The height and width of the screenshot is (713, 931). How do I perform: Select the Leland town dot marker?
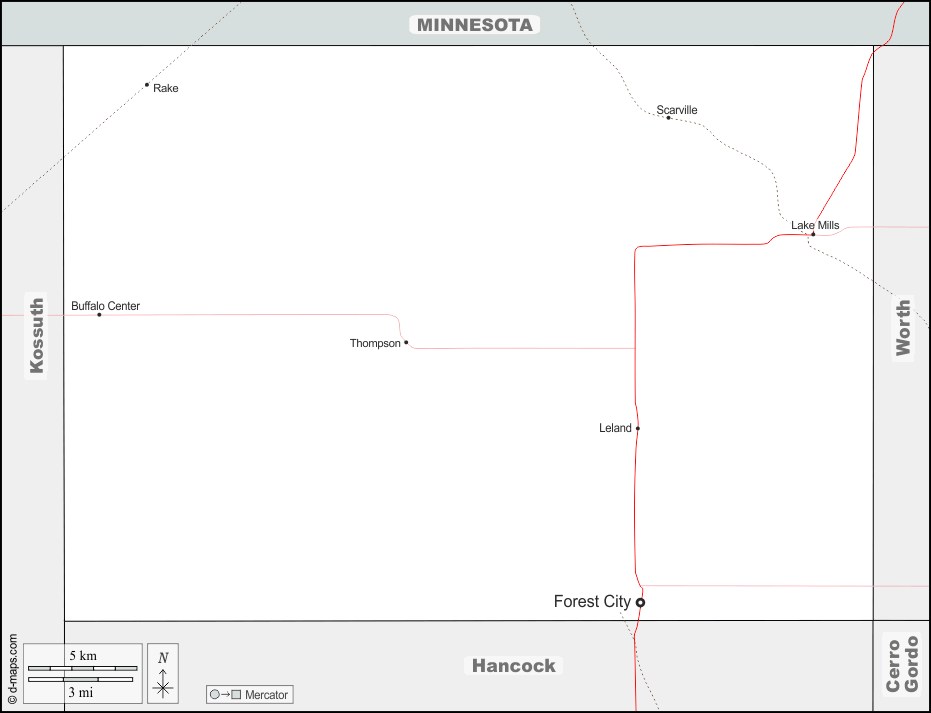637,428
